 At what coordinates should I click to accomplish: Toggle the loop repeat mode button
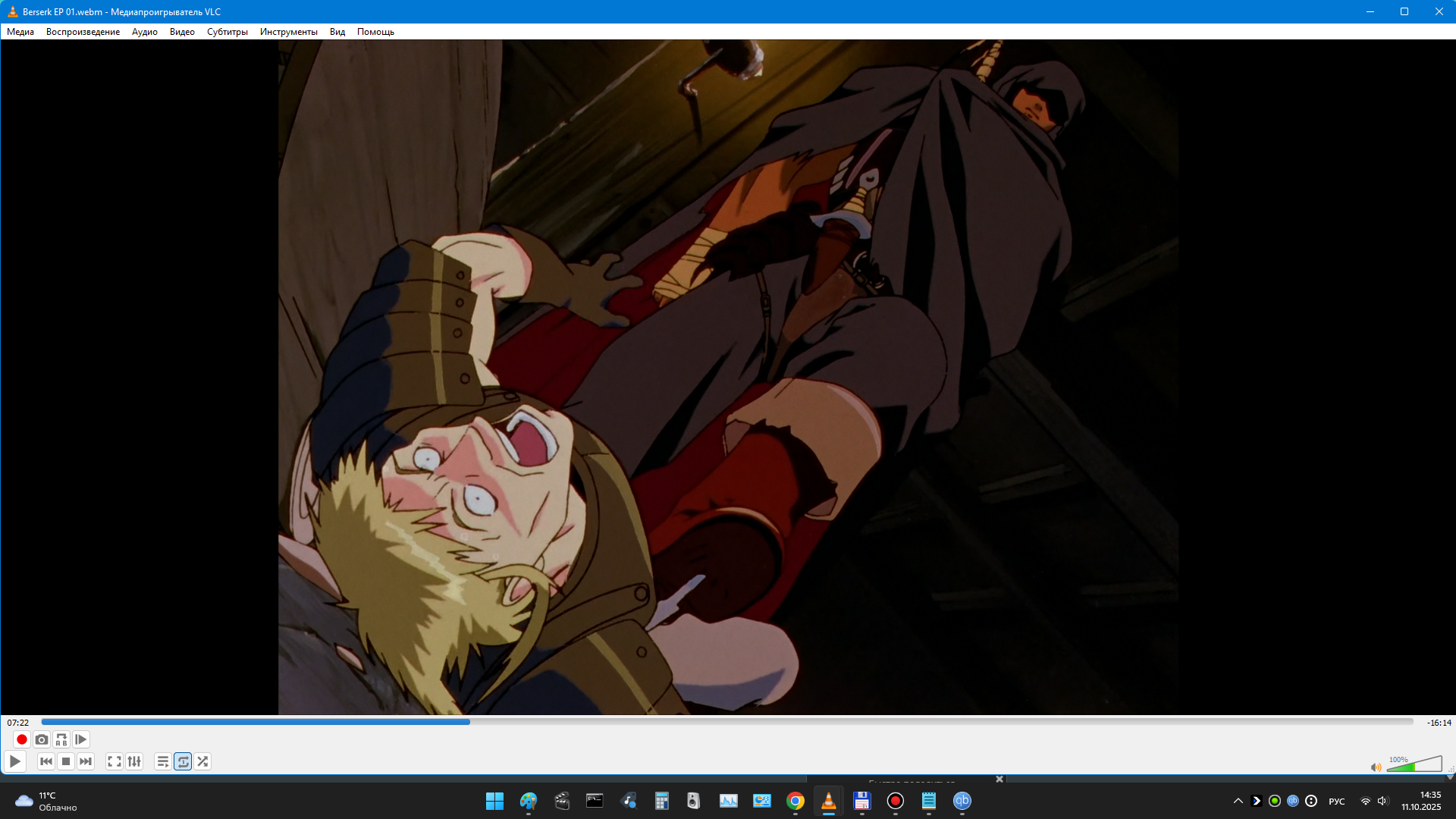(183, 761)
